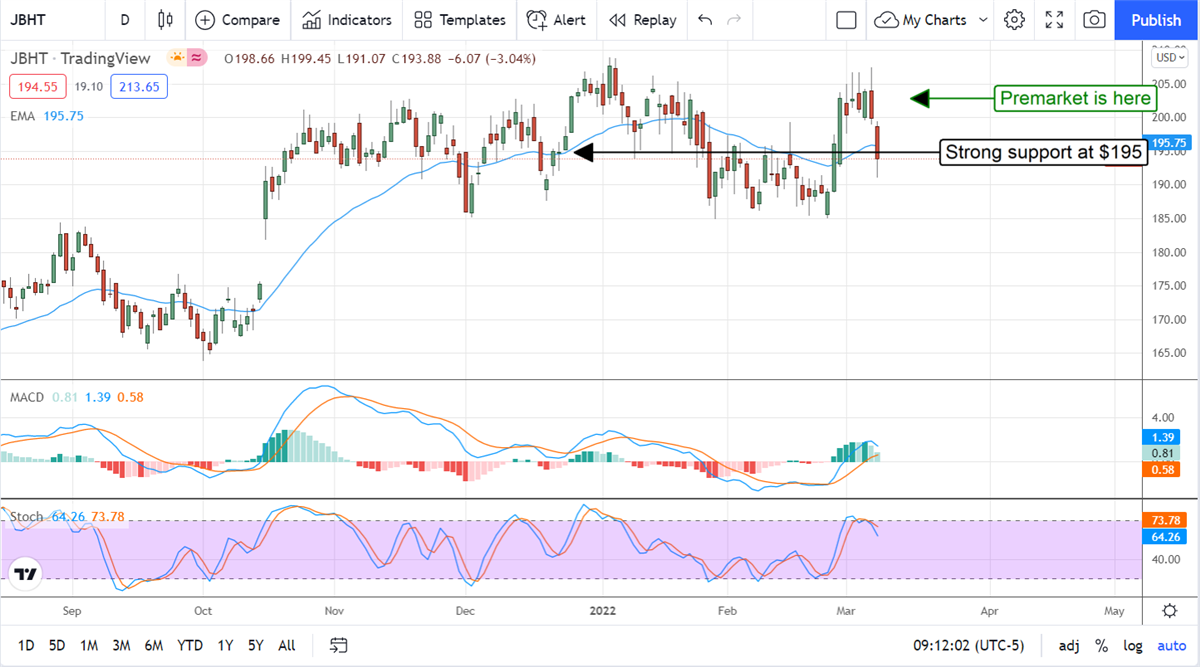Select the 3M time range

(x=121, y=645)
